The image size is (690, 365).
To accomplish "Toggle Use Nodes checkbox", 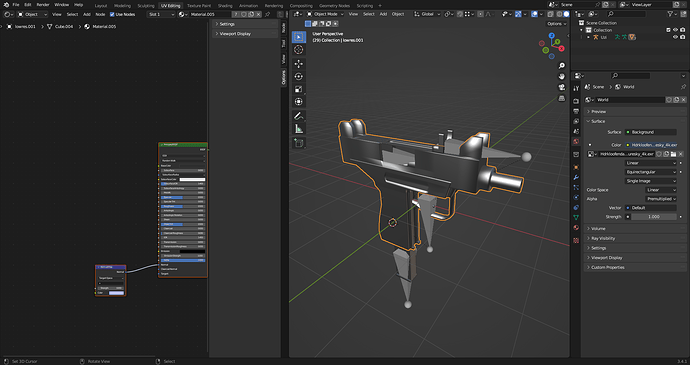I will click(112, 14).
